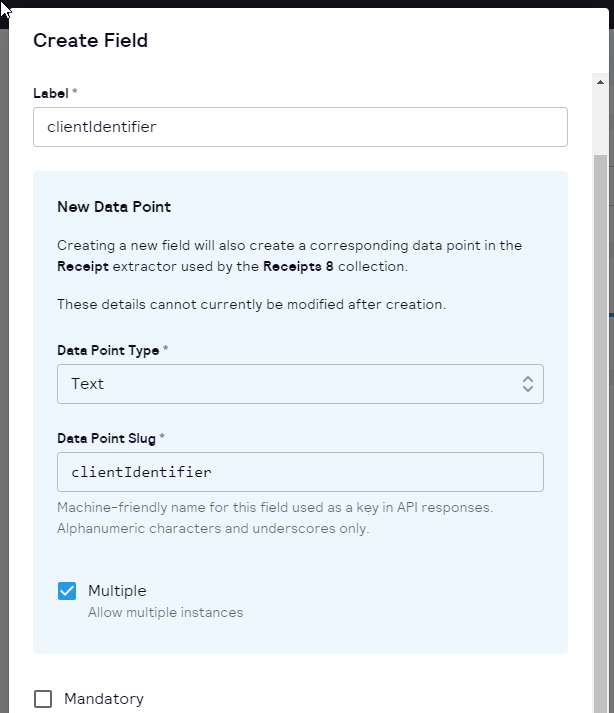The width and height of the screenshot is (614, 713).
Task: Click the 'Allow multiple instances' helper text
Action: click(165, 612)
